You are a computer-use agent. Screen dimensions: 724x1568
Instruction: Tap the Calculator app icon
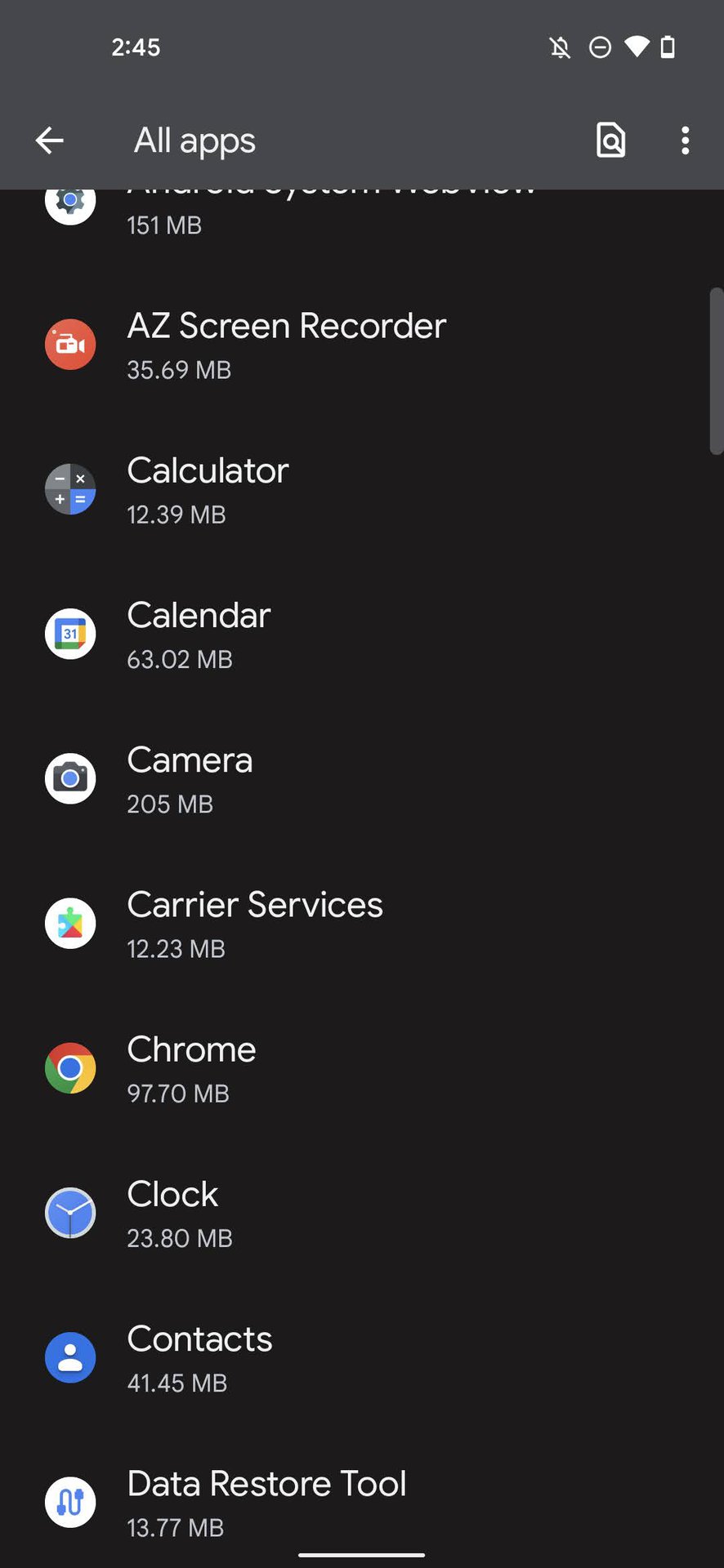click(x=70, y=489)
